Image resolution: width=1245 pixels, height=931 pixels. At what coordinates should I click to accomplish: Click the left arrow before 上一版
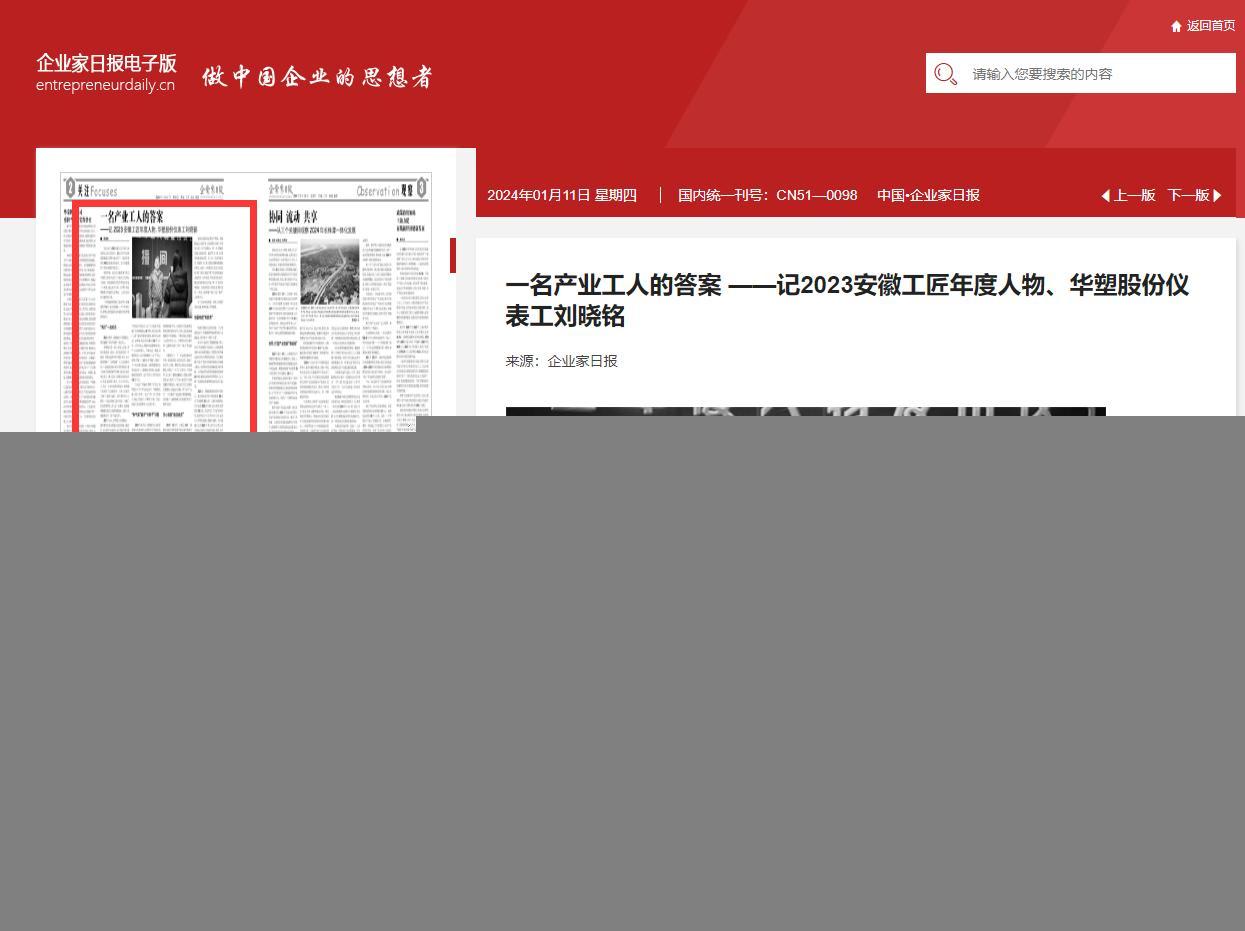(1105, 196)
